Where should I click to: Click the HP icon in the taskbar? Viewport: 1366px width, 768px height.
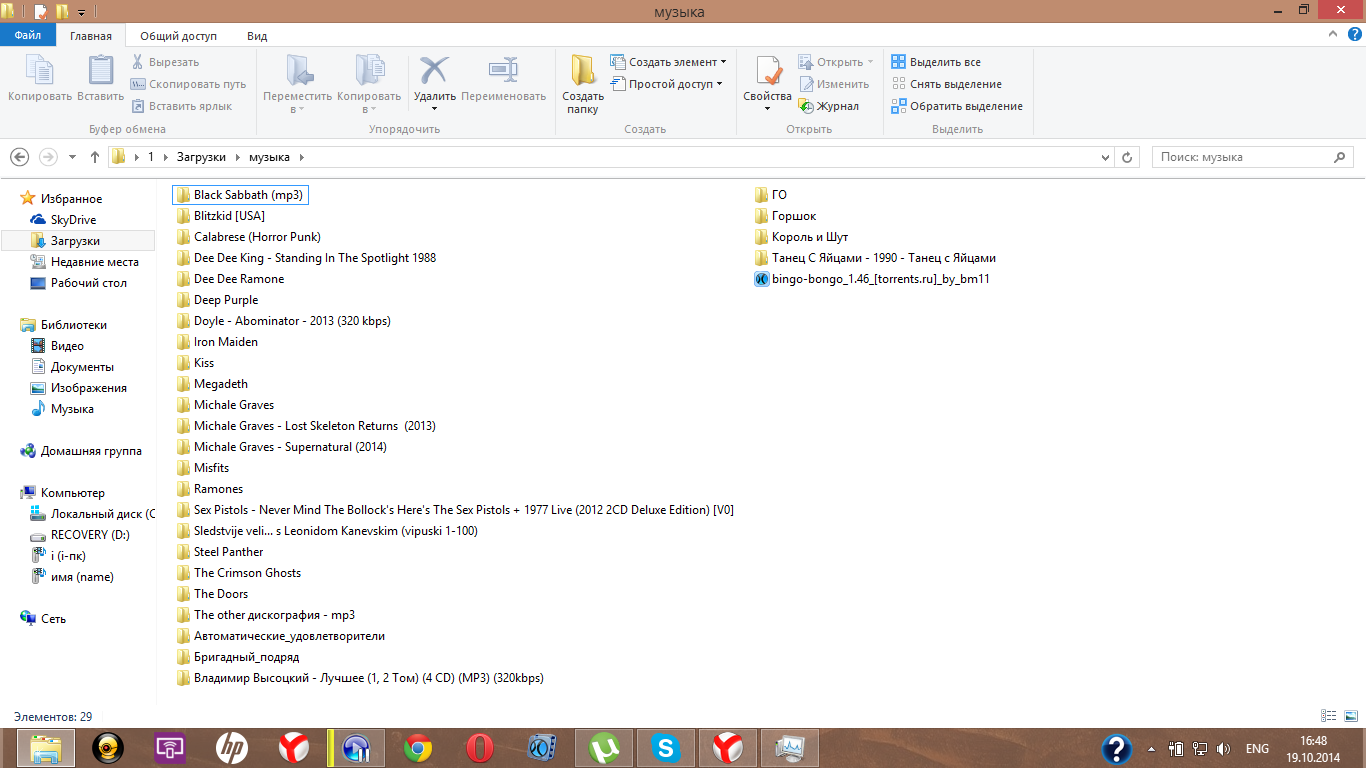[231, 748]
